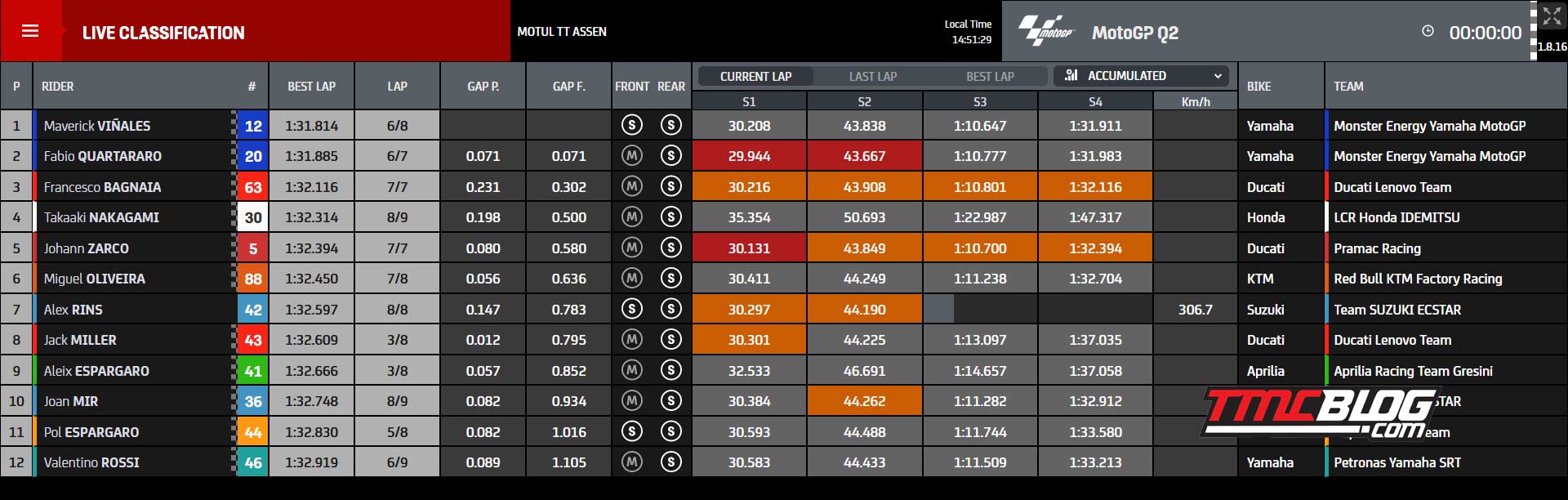Viewport: 1568px width, 500px height.
Task: Click the bar chart icon beside Accumulated
Action: coord(1071,75)
